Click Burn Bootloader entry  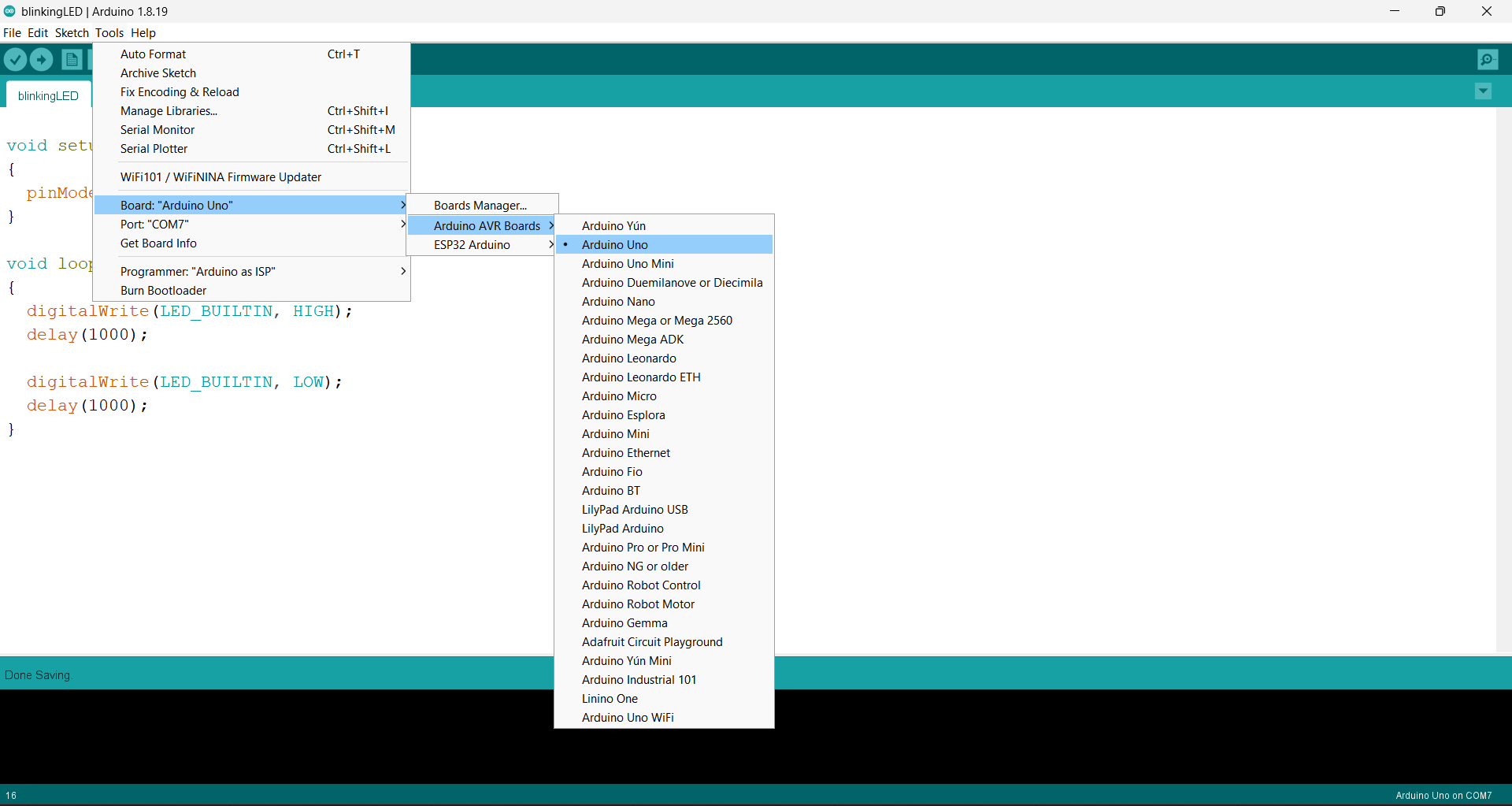(x=252, y=291)
